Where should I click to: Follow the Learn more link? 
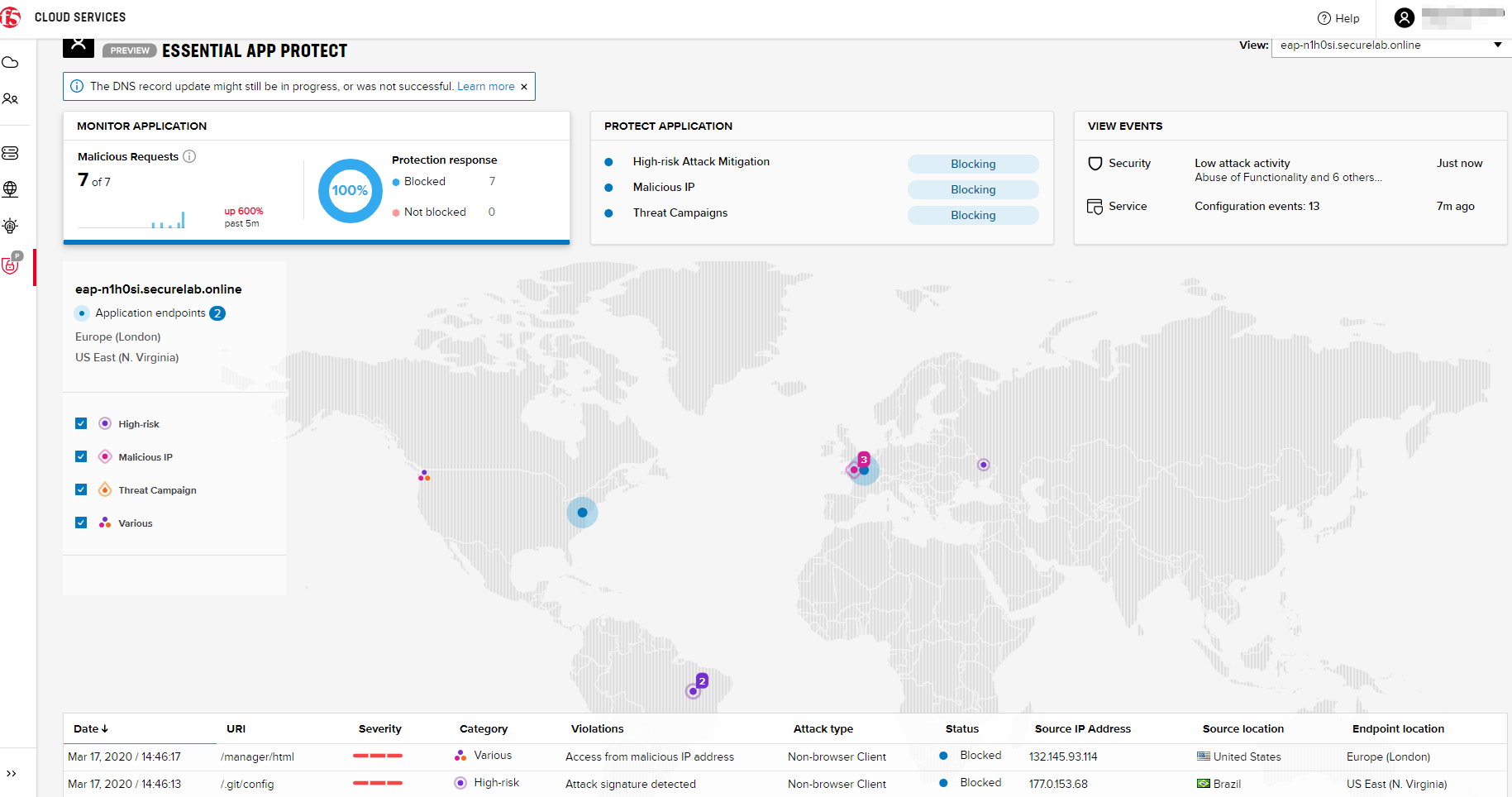coord(486,86)
